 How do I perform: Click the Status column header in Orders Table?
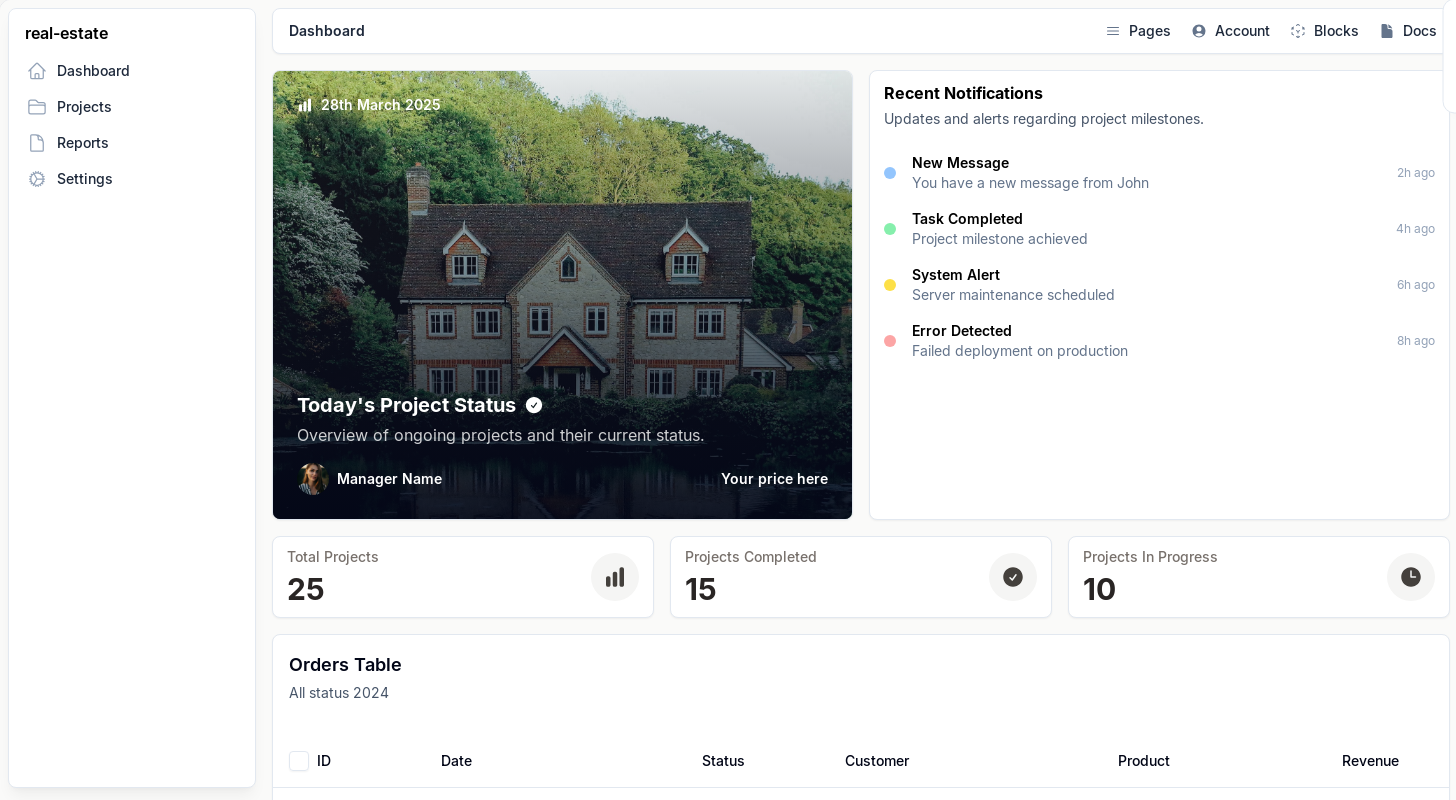pyautogui.click(x=723, y=761)
